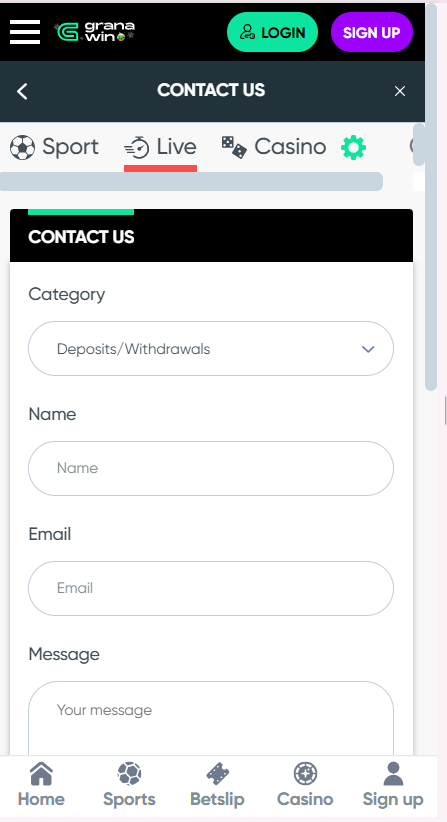Focus the Name input field
The width and height of the screenshot is (447, 822).
(x=211, y=468)
